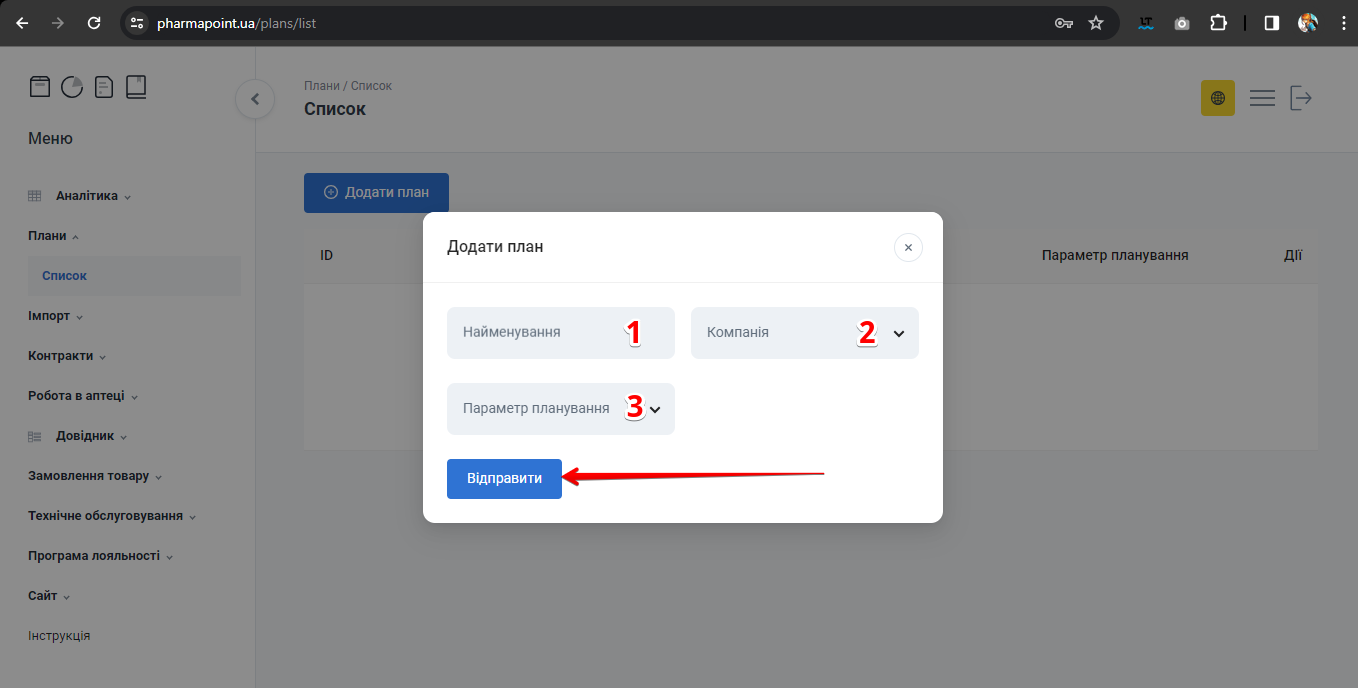Bookmark page with the star icon
The width and height of the screenshot is (1358, 688).
coord(1096,23)
